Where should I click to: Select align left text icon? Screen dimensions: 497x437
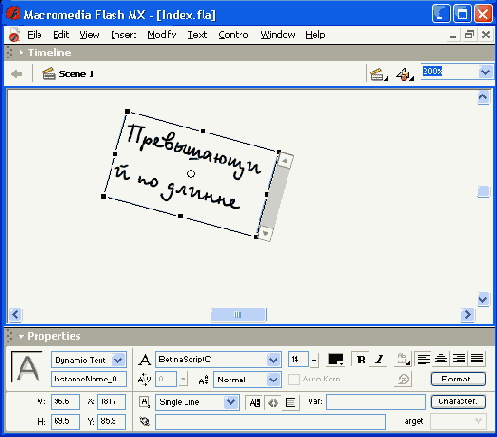[424, 359]
